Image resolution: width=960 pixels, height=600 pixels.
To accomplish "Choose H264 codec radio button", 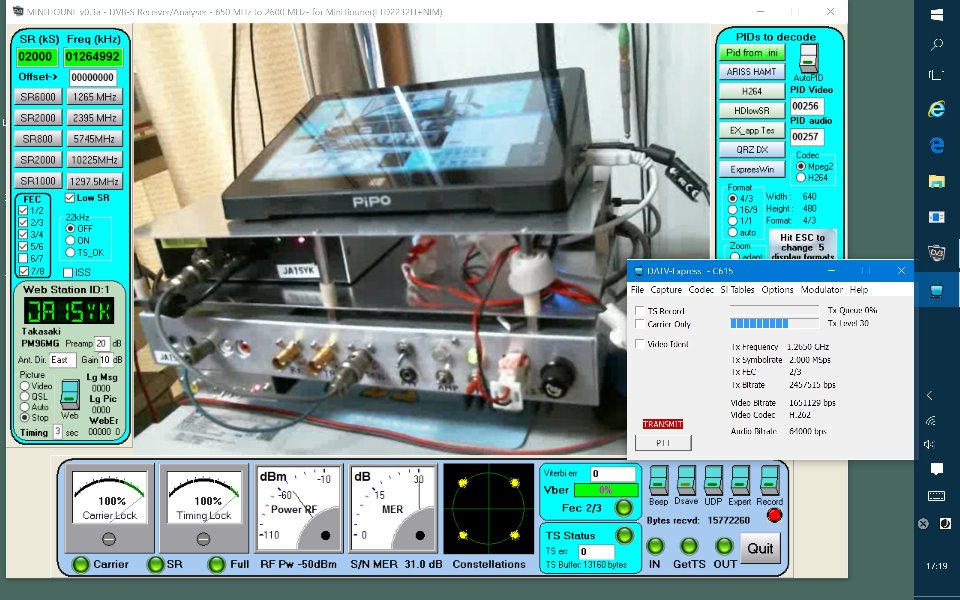I will point(800,178).
